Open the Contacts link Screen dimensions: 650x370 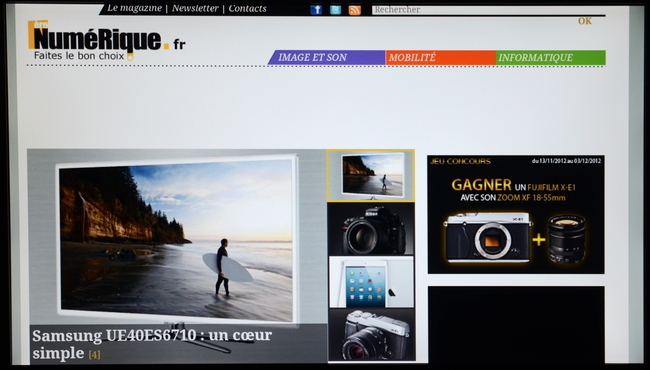tap(247, 8)
